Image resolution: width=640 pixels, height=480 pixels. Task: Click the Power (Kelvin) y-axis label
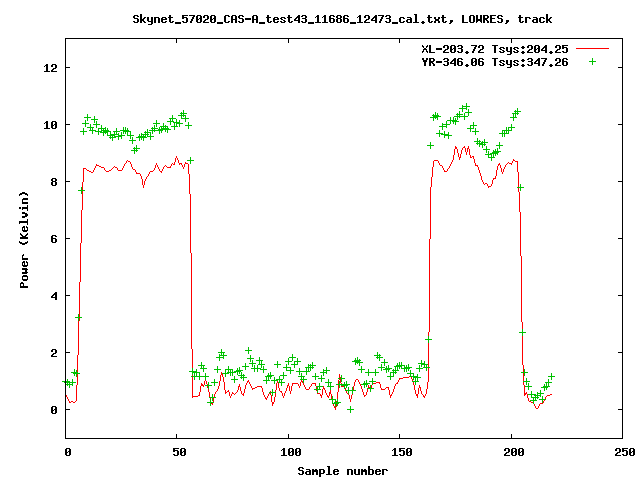pos(24,240)
